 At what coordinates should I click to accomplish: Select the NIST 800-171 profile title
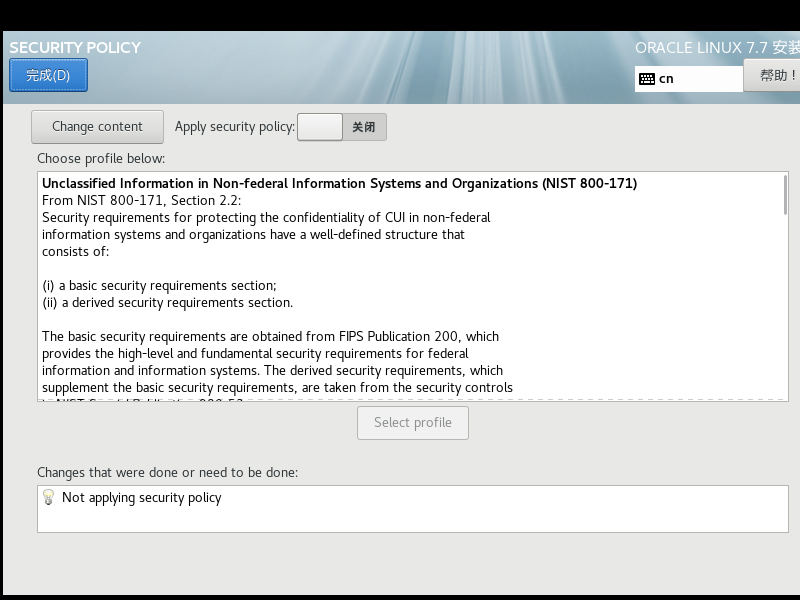(339, 183)
